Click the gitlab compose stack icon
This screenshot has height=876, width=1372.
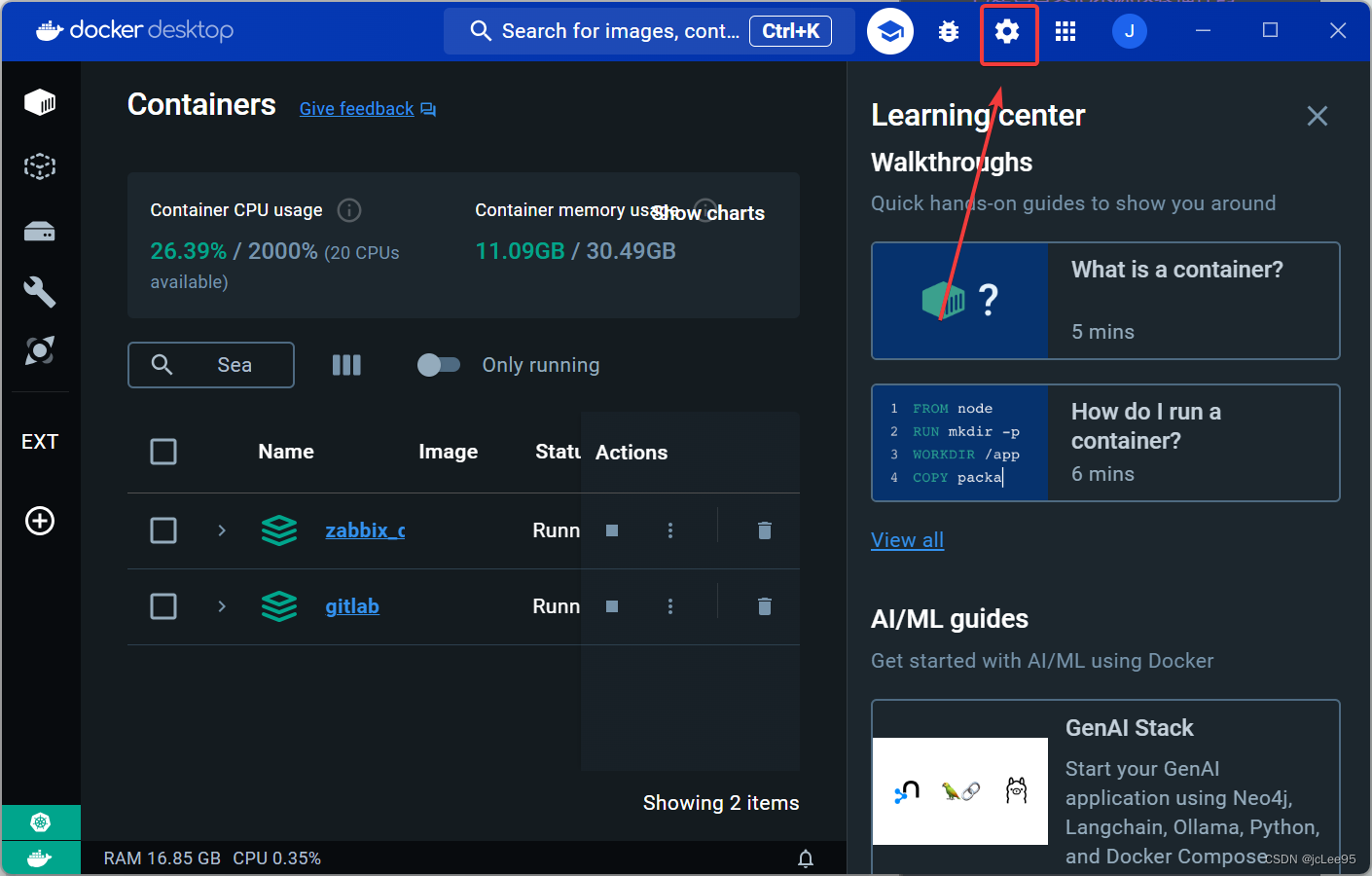pyautogui.click(x=279, y=606)
